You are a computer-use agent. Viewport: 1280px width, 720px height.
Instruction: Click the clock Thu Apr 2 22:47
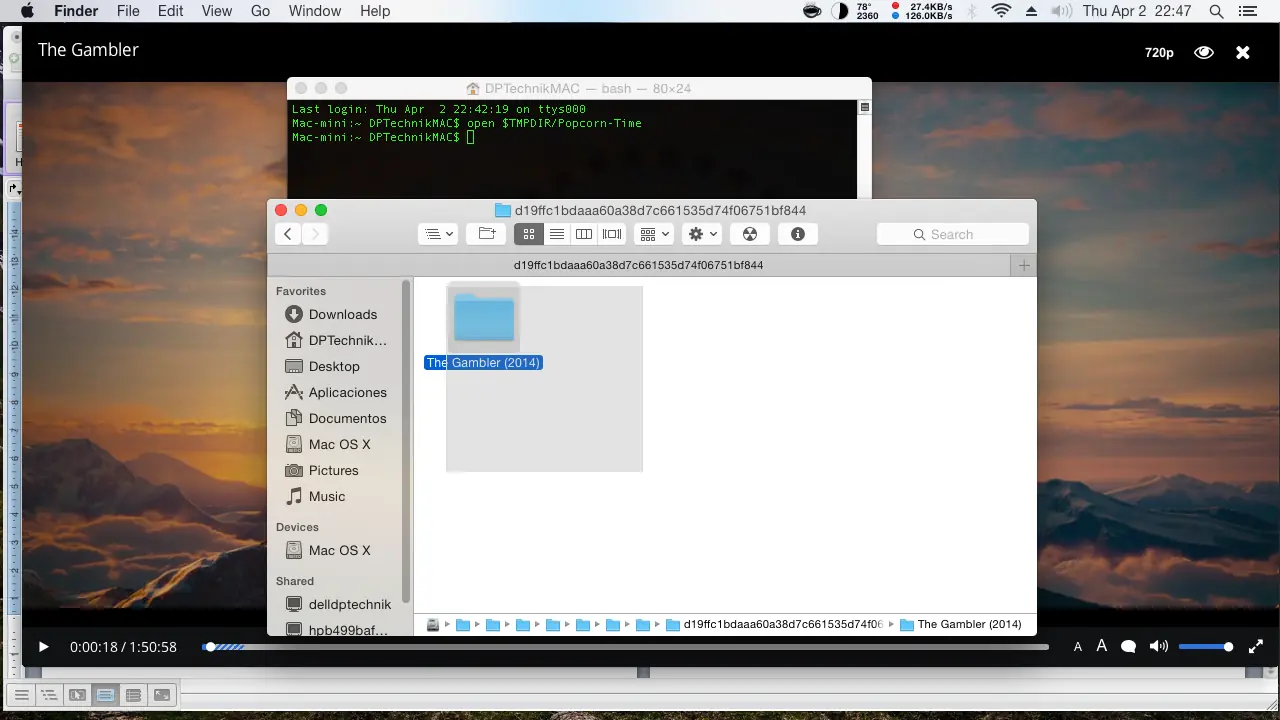(x=1137, y=11)
